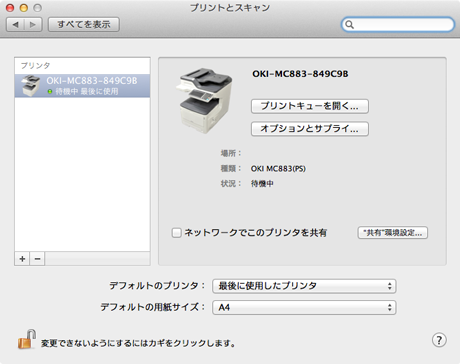The width and height of the screenshot is (460, 364).
Task: Open the print queue with プリントキューを開く
Action: [310, 106]
